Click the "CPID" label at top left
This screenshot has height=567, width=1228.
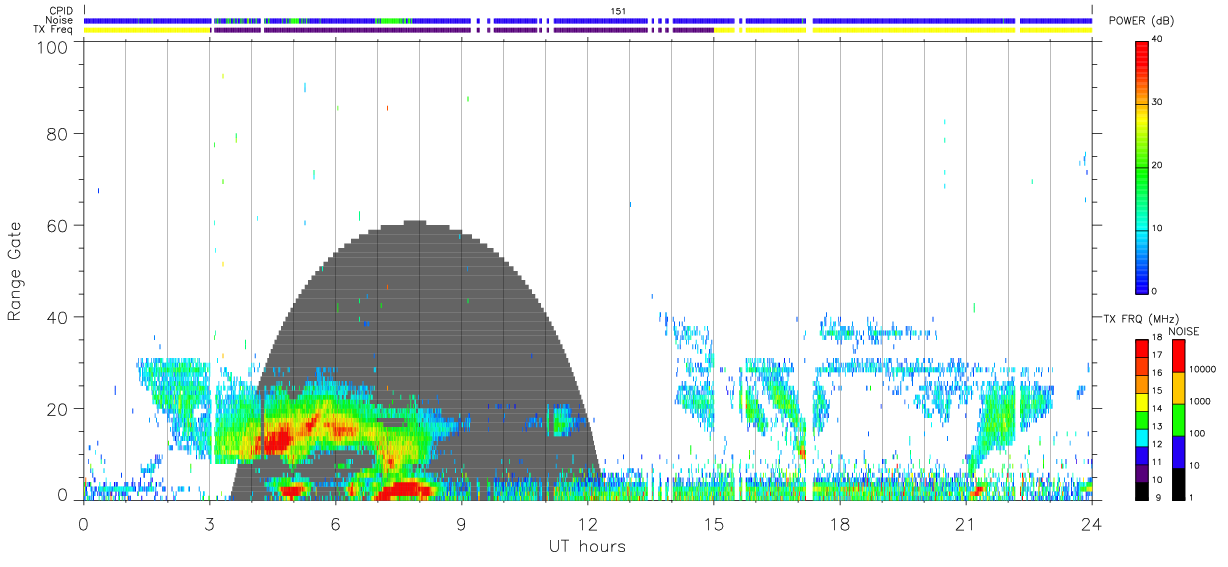[x=60, y=11]
